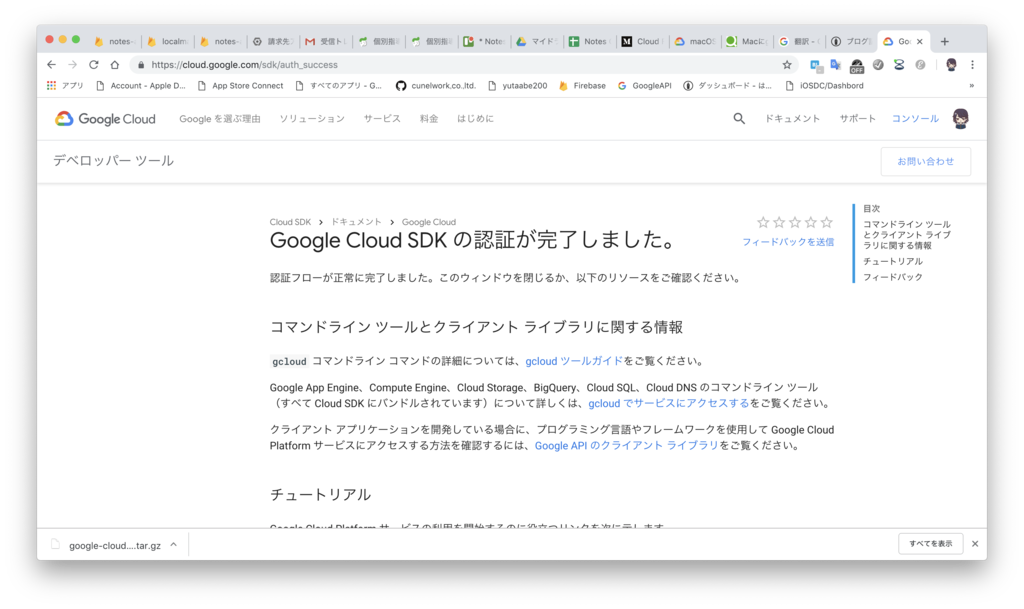This screenshot has height=609, width=1024.
Task: Open the はじめに menu
Action: (x=475, y=119)
